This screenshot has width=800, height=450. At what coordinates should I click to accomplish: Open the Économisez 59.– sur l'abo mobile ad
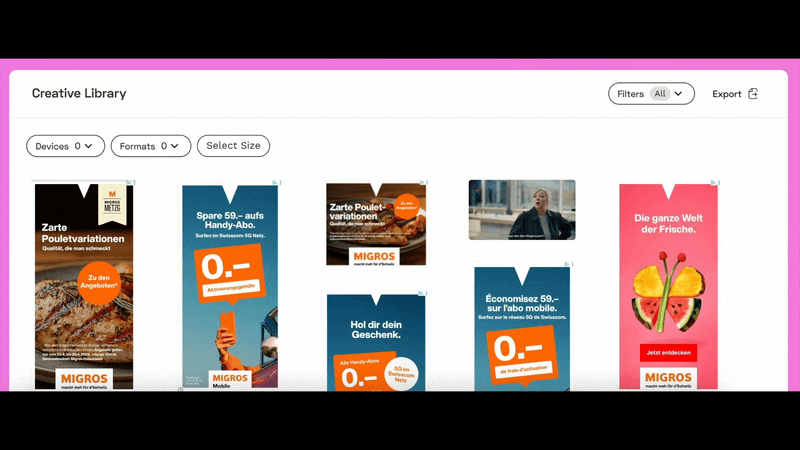(x=522, y=329)
